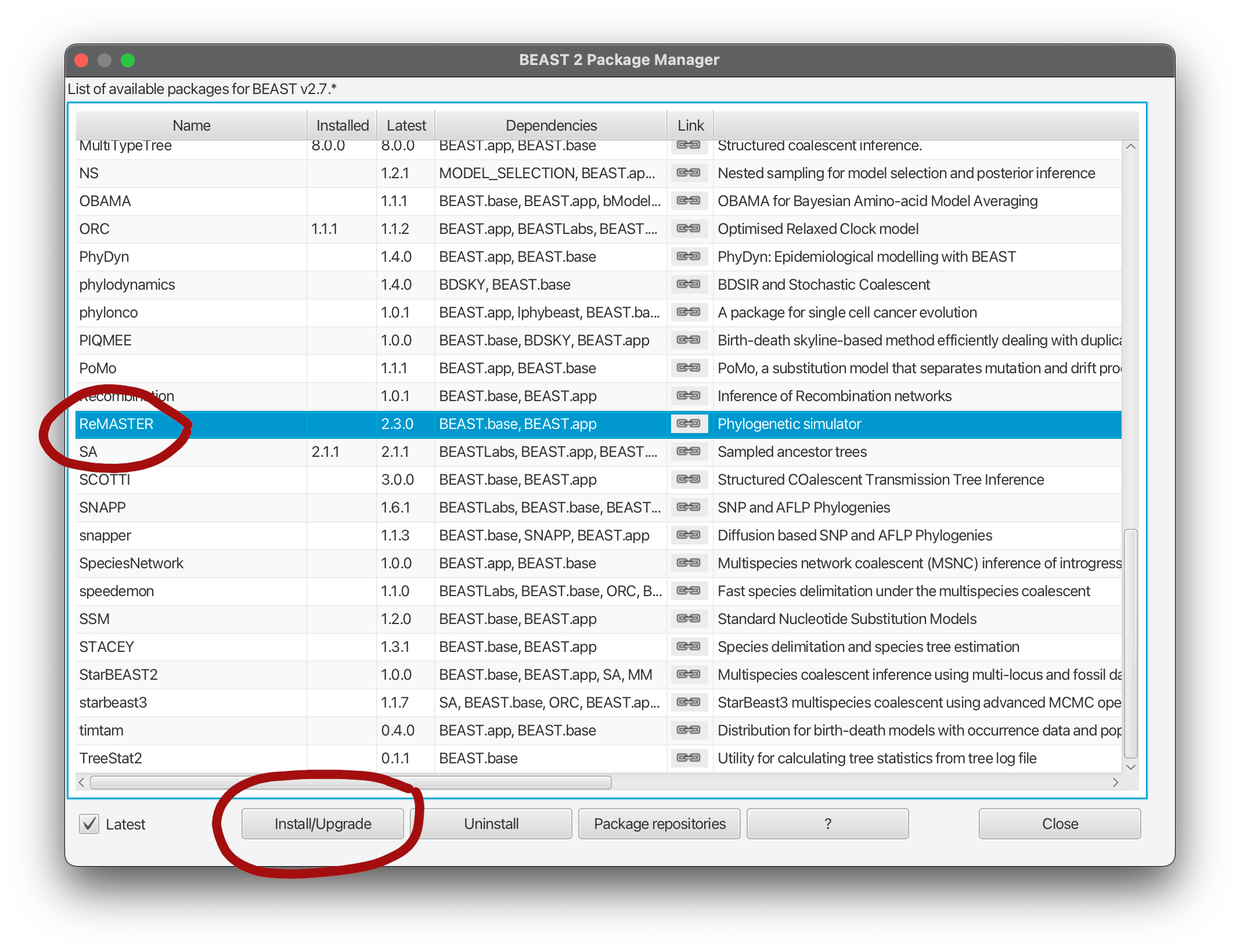Viewport: 1240px width, 952px height.
Task: Select the TreeStat2 package name
Action: tap(110, 758)
